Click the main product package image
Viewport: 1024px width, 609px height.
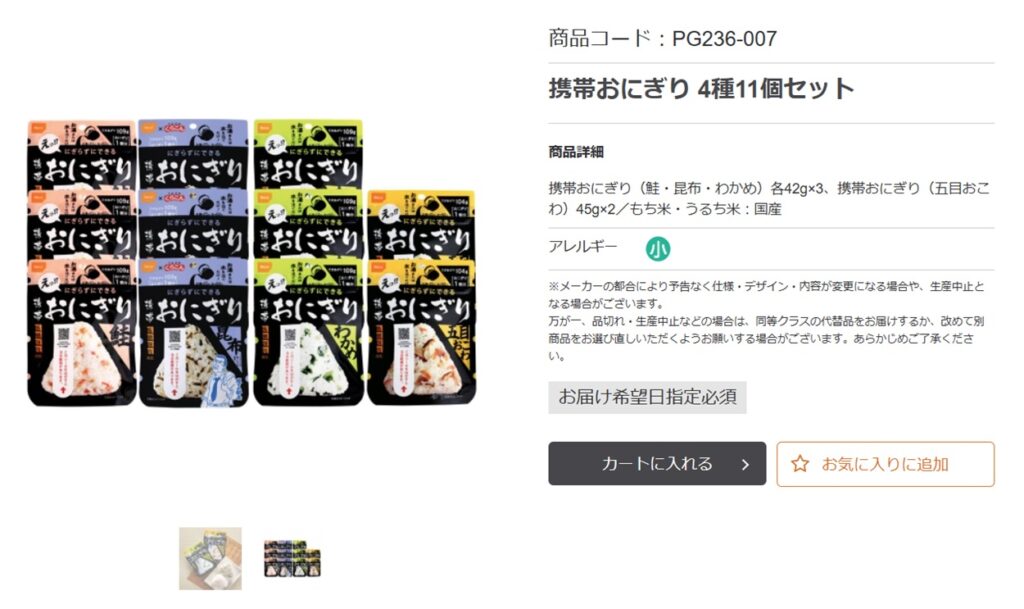pyautogui.click(x=251, y=262)
